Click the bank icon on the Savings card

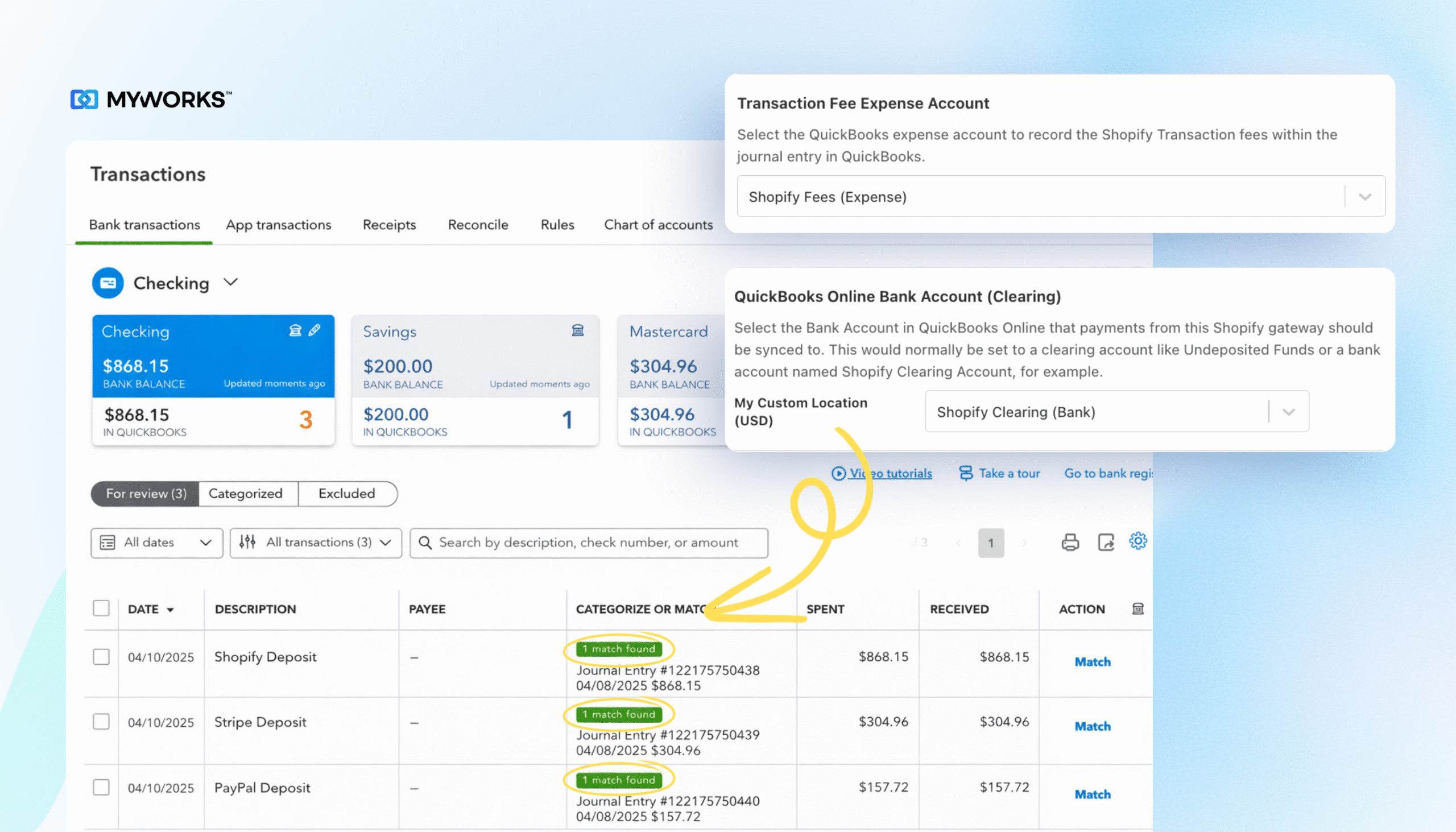tap(577, 330)
